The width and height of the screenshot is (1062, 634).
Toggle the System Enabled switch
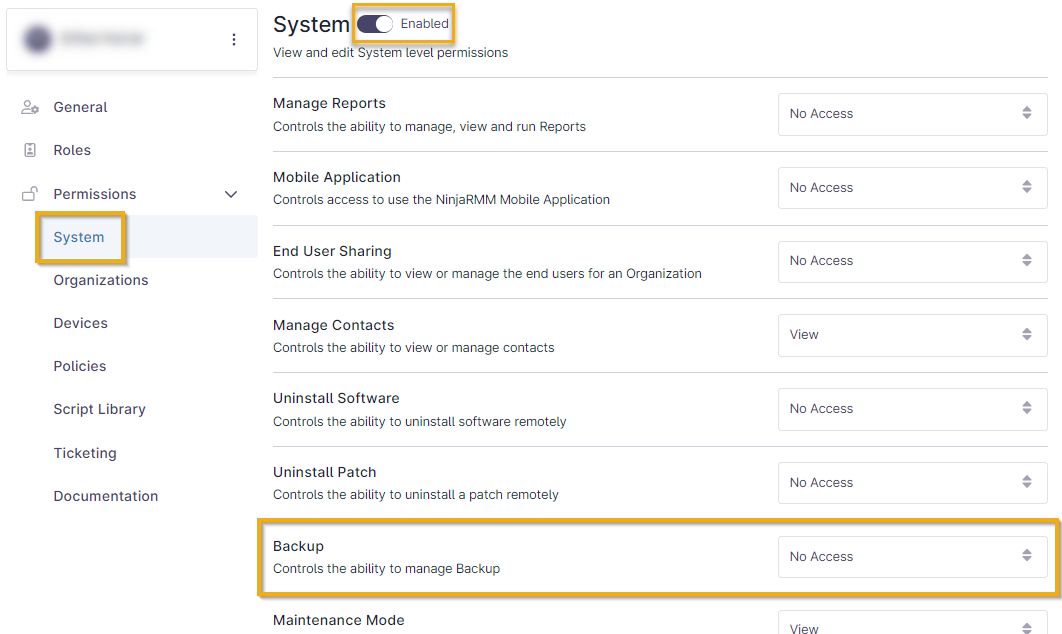[x=375, y=24]
